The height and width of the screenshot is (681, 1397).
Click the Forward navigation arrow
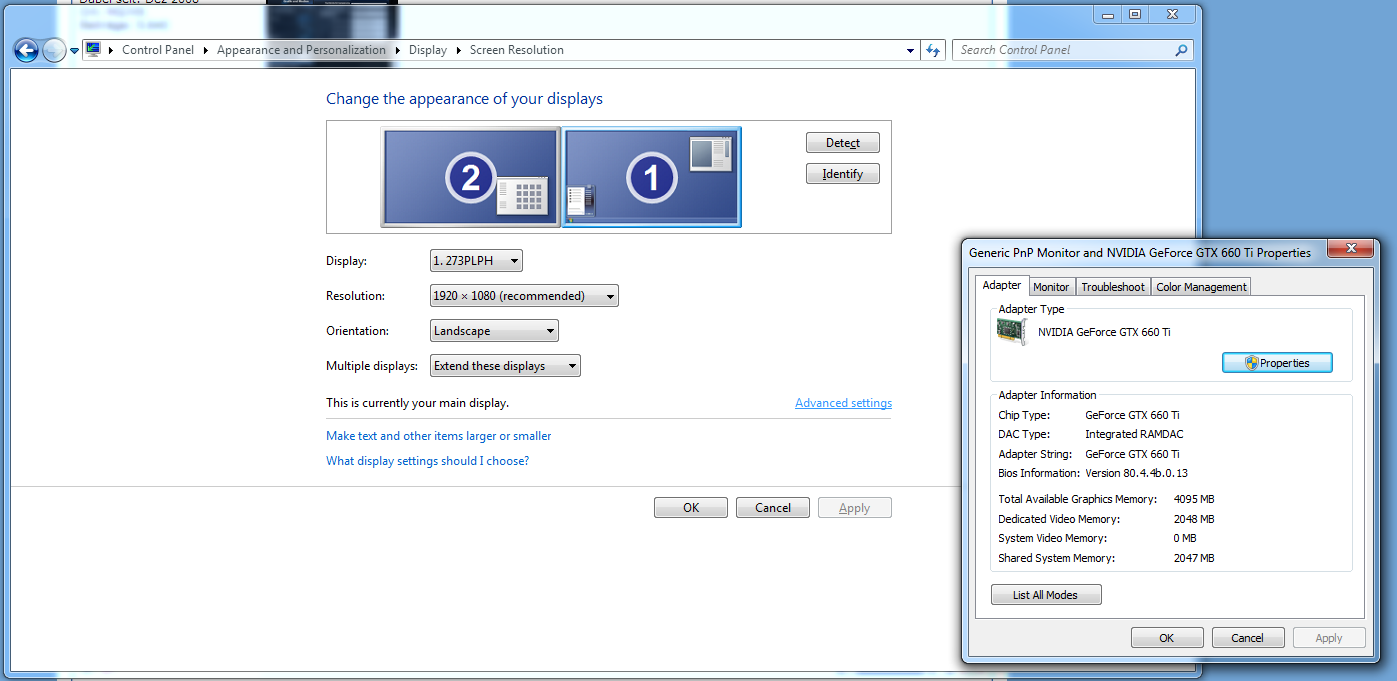(54, 50)
